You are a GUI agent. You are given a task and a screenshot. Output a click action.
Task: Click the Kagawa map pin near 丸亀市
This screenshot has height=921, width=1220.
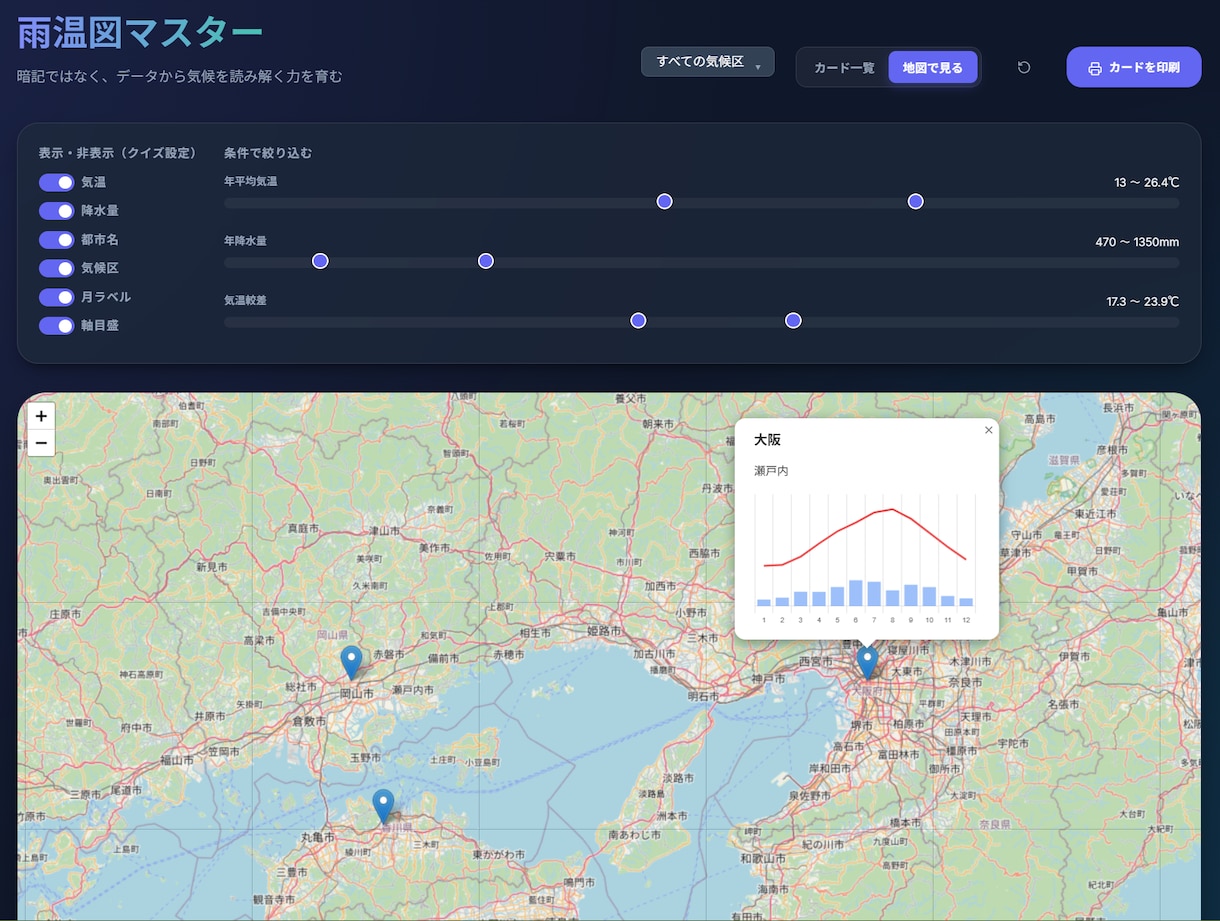383,806
